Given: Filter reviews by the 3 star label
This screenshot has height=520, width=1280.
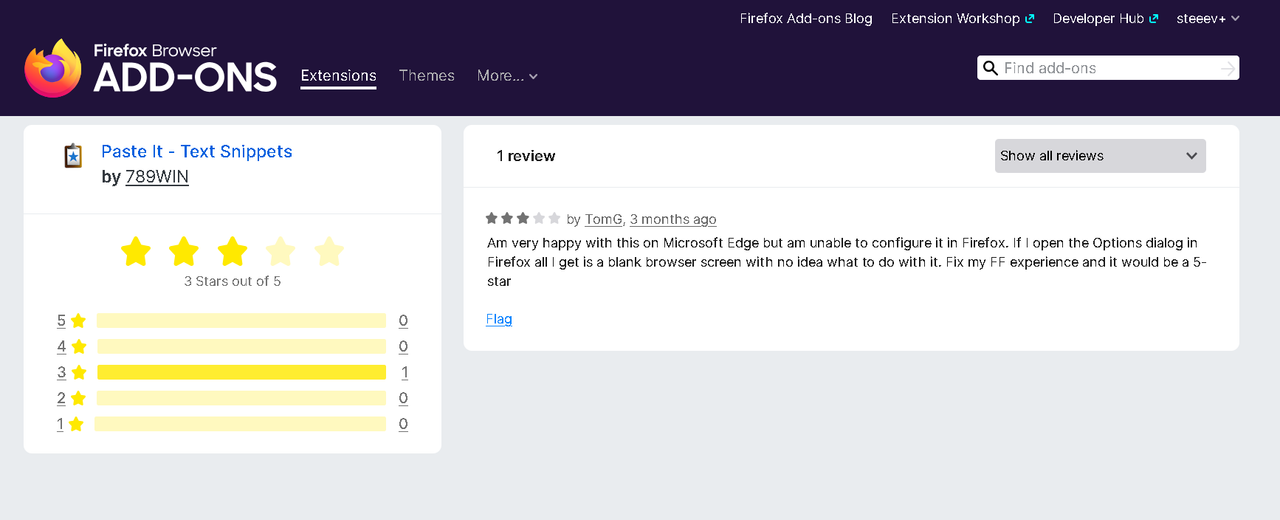Looking at the screenshot, I should point(61,372).
